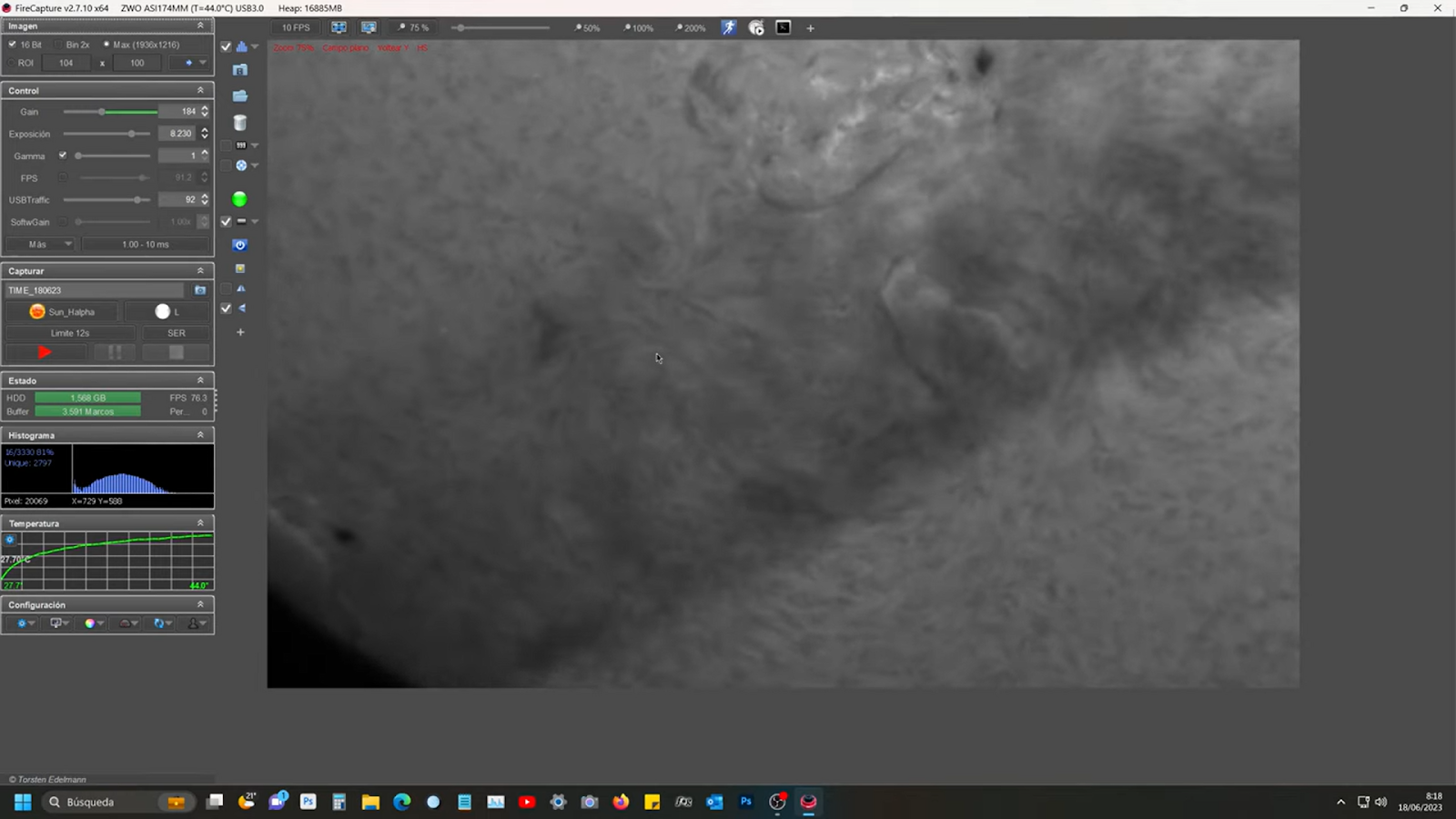Click the globe with play arrow icon
Image resolution: width=1456 pixels, height=819 pixels.
[x=756, y=27]
